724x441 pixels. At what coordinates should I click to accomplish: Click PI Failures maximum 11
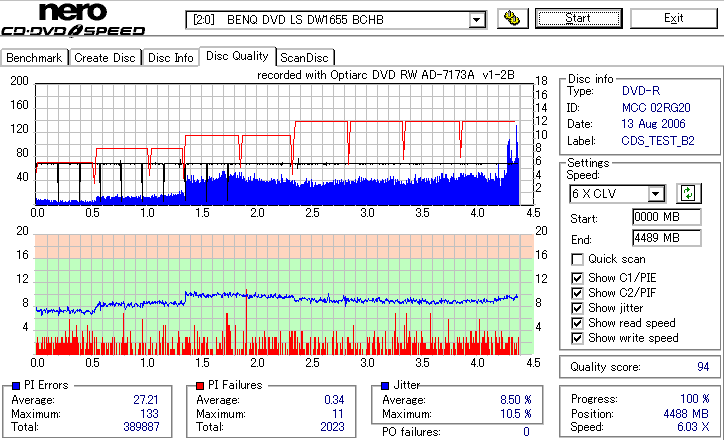pyautogui.click(x=338, y=414)
